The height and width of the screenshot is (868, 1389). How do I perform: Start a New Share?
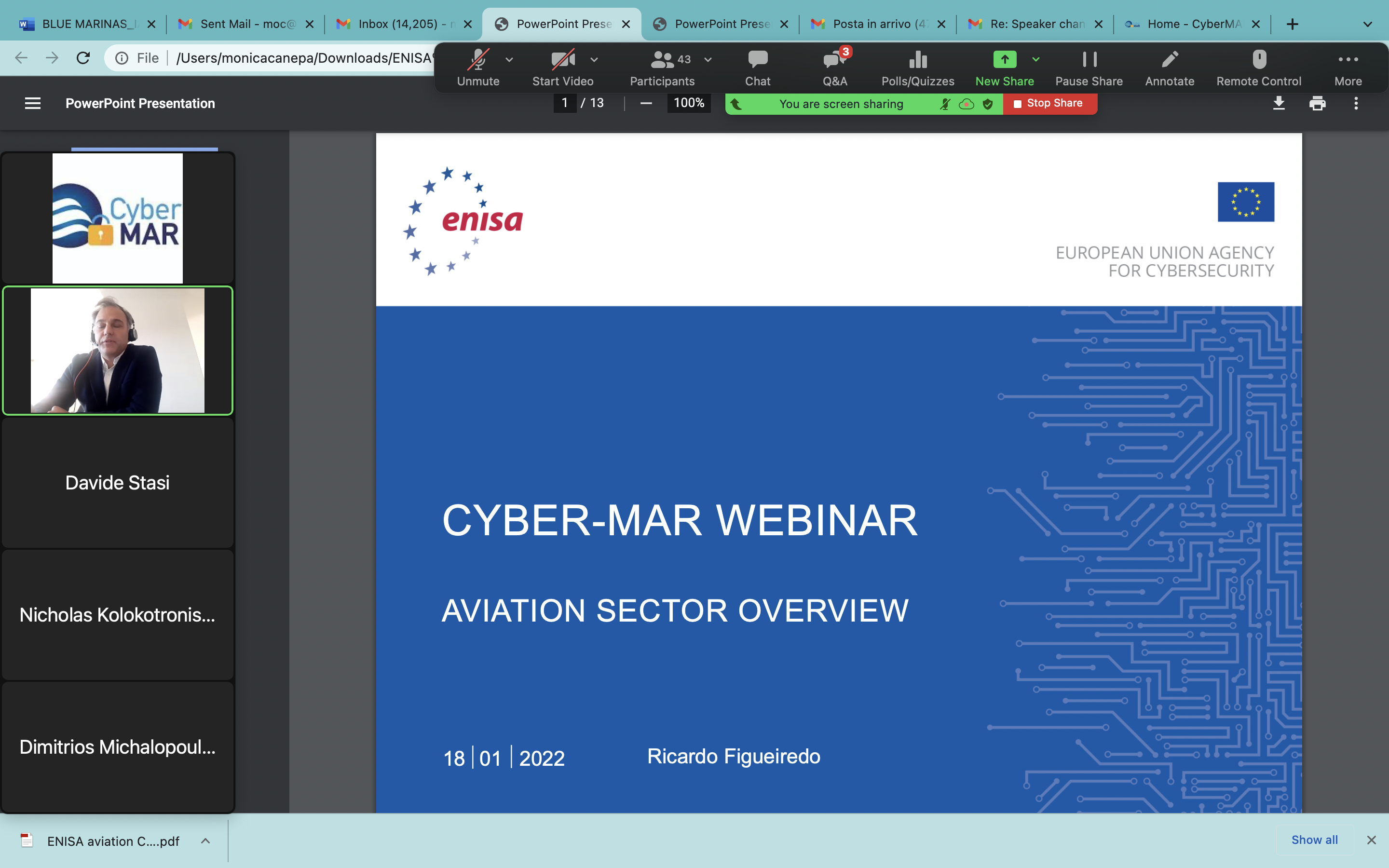[1005, 68]
